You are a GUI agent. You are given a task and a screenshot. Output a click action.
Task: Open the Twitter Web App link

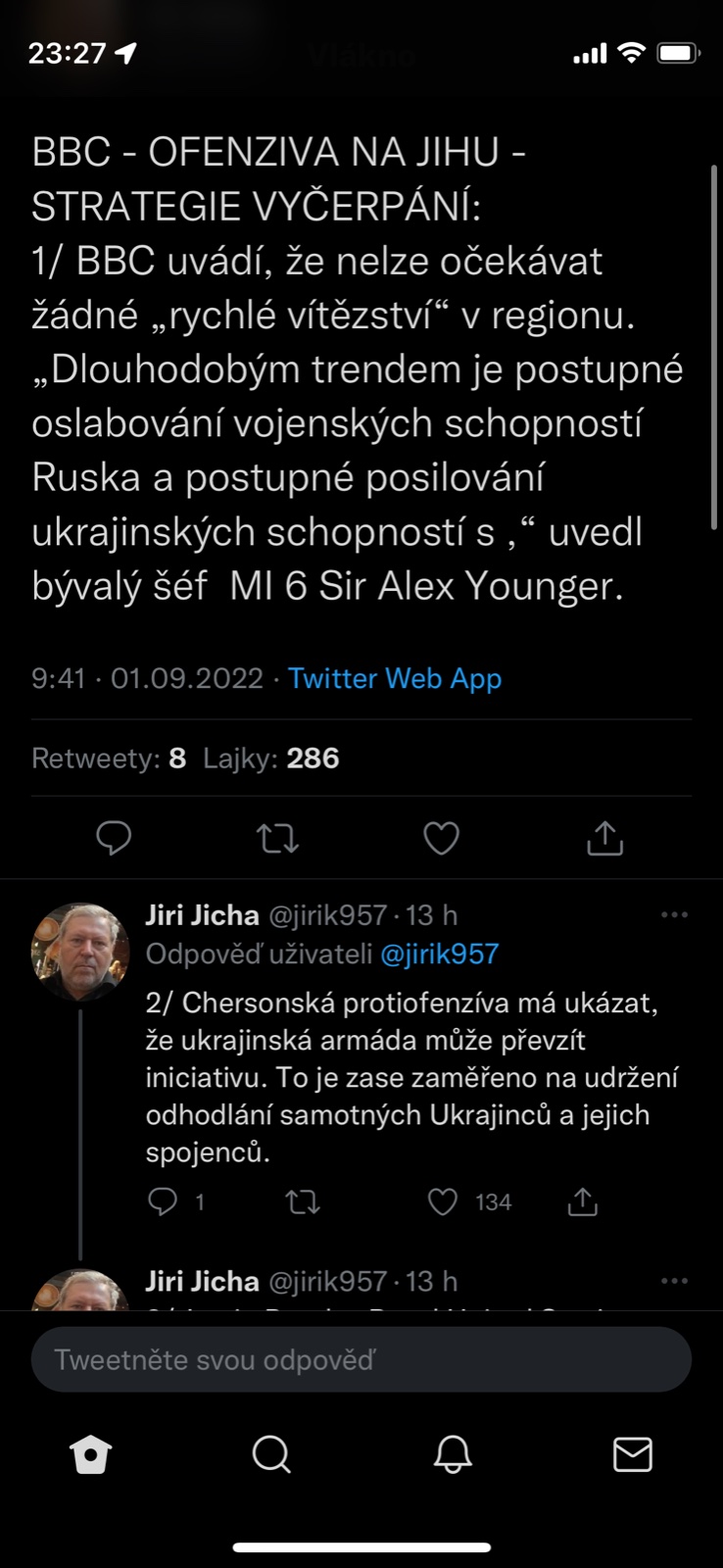(x=395, y=678)
